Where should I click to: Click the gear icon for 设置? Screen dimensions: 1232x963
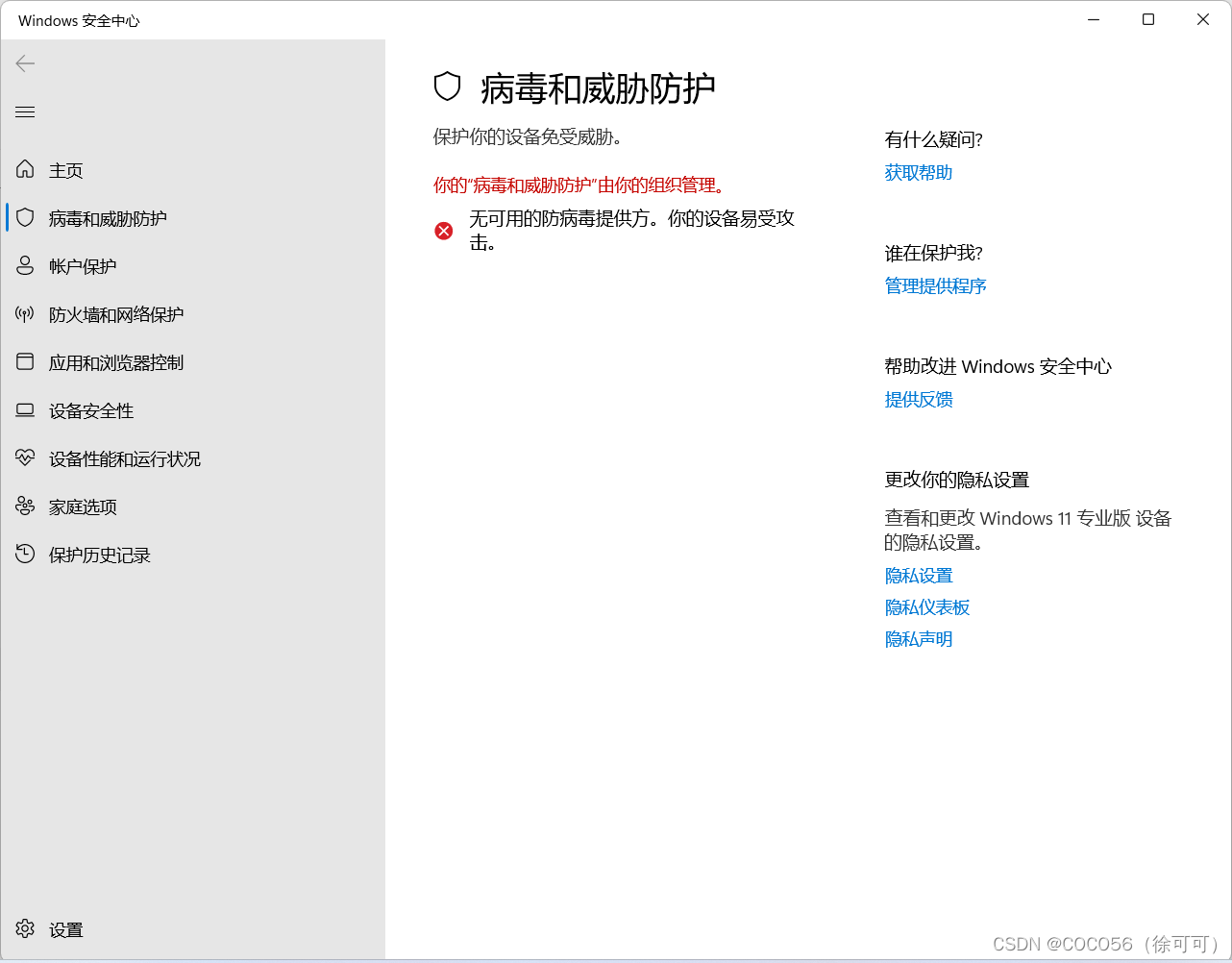26,929
